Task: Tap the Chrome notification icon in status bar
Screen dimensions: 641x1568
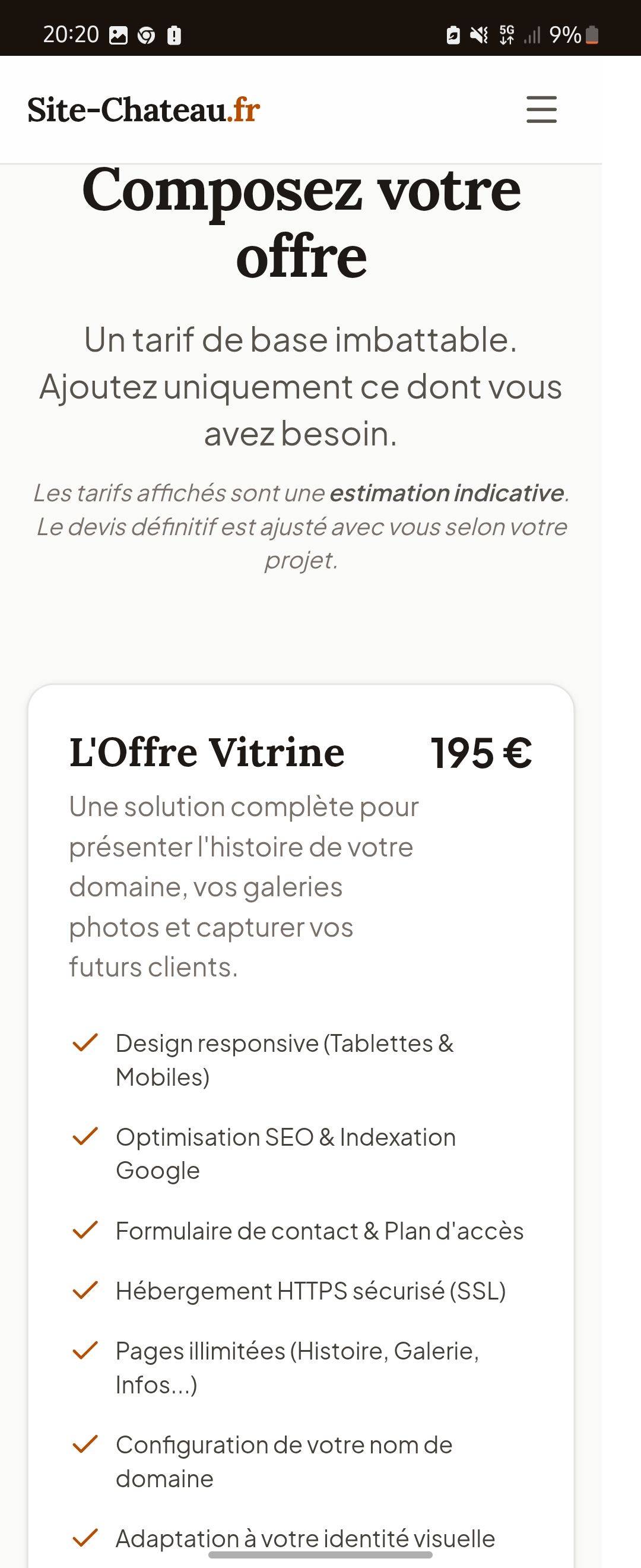Action: click(x=146, y=36)
